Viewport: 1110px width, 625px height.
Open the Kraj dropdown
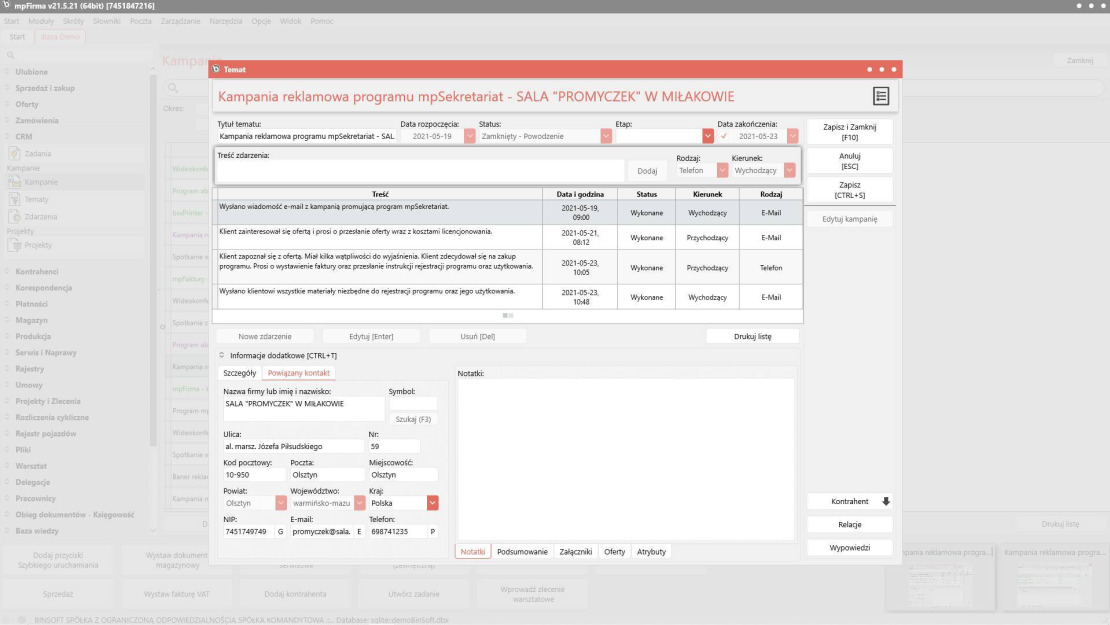tap(433, 503)
